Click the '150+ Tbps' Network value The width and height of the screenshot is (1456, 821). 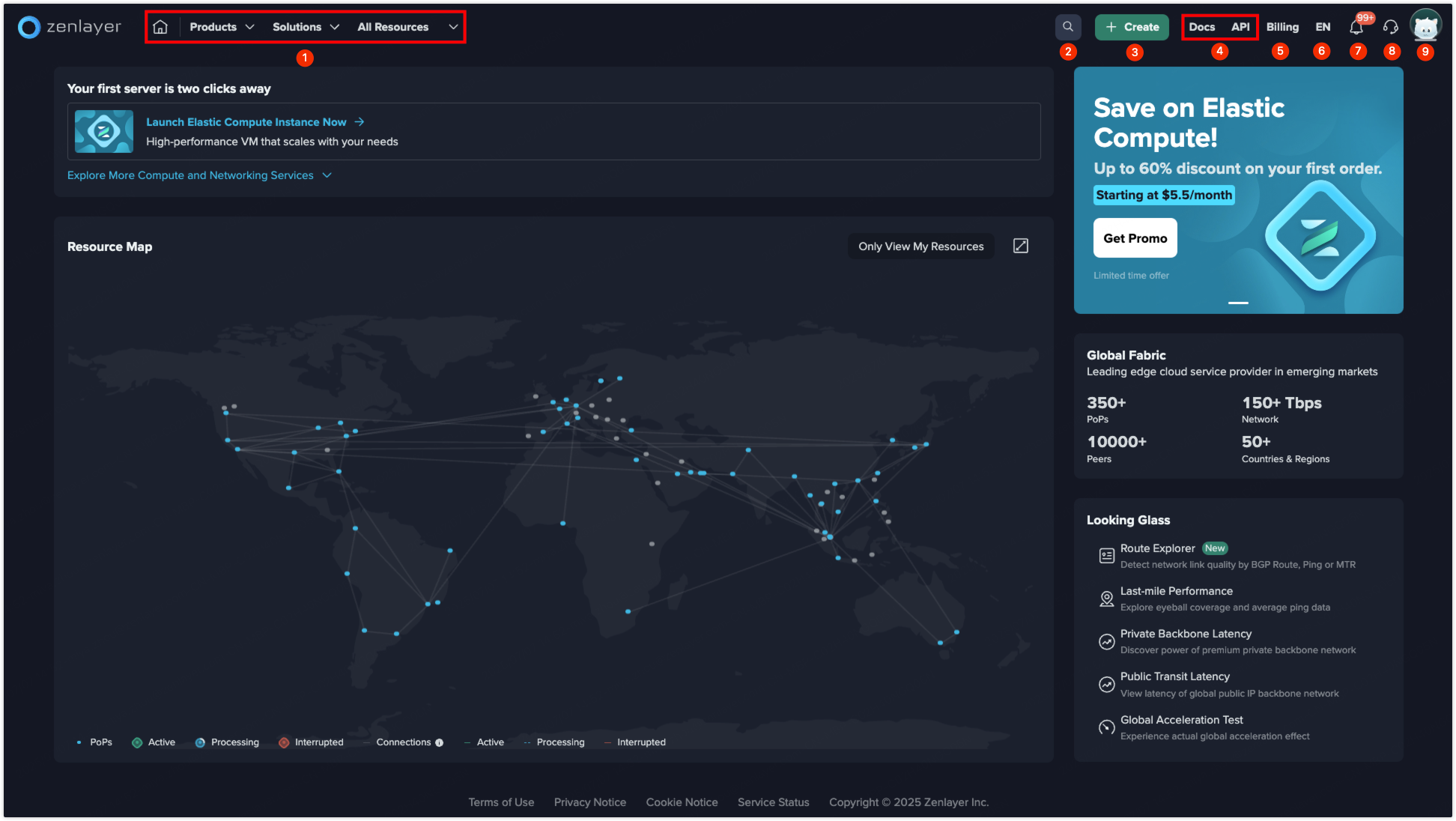point(1281,403)
